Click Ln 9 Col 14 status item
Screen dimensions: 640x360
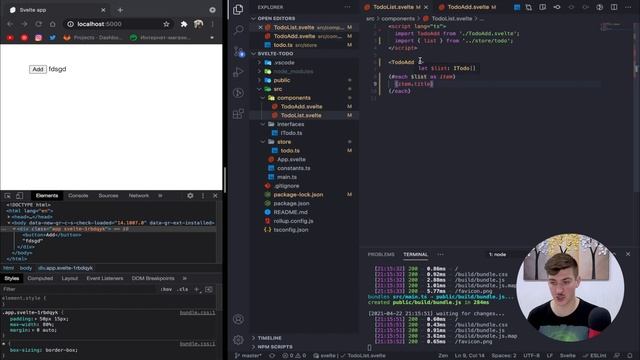[469, 356]
